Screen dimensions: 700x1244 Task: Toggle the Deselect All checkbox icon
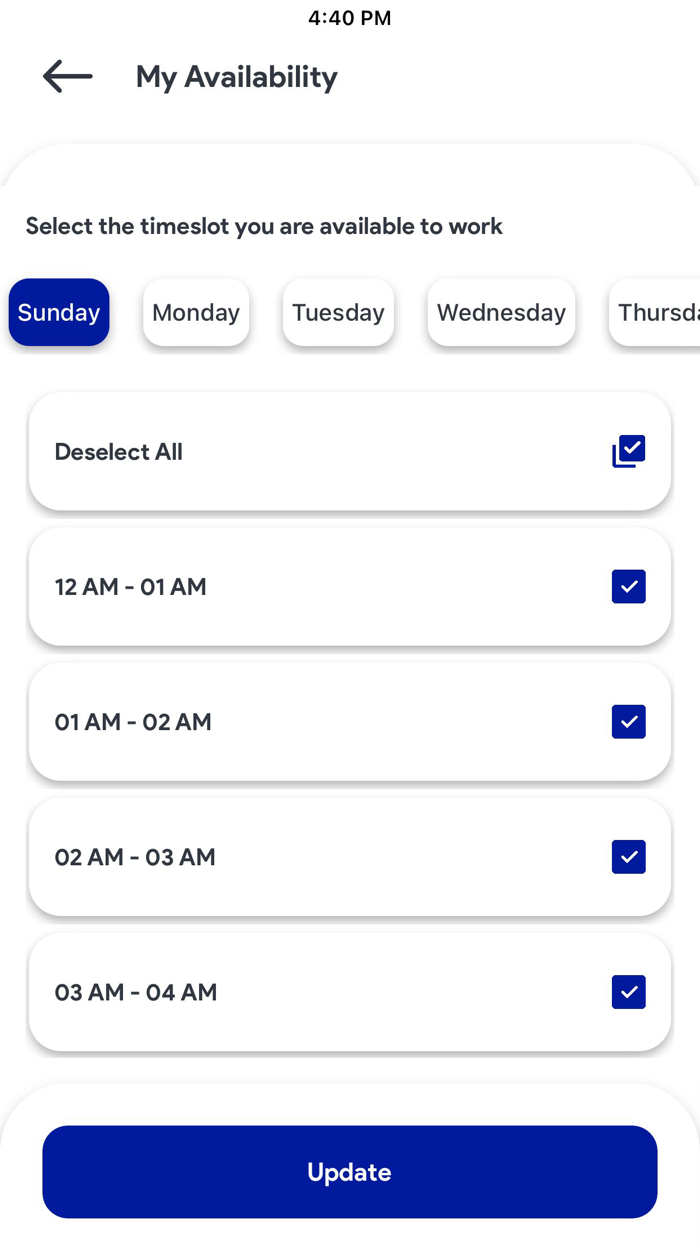tap(628, 451)
